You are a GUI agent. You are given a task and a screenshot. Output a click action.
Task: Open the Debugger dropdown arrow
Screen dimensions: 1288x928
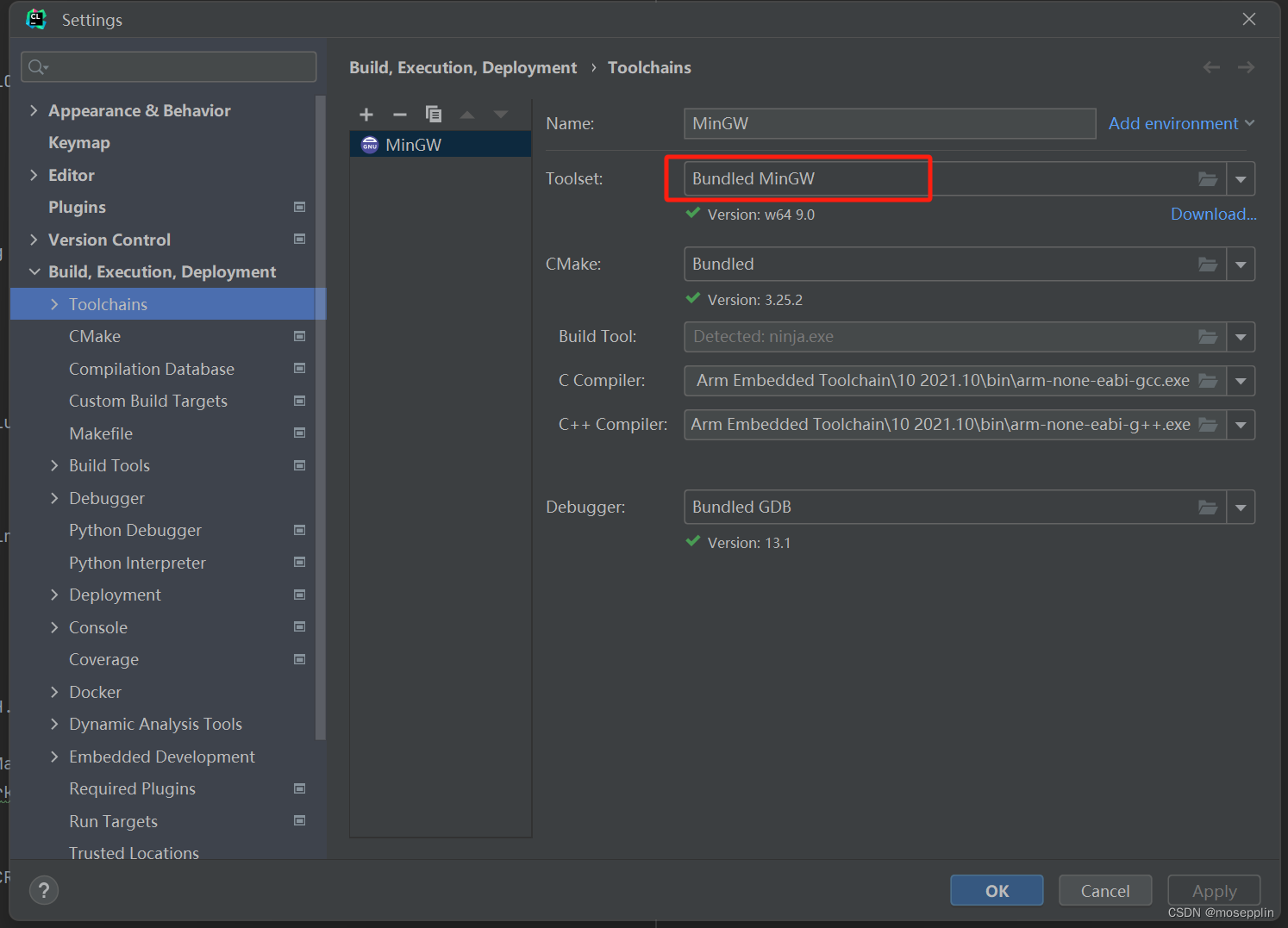click(x=1241, y=508)
